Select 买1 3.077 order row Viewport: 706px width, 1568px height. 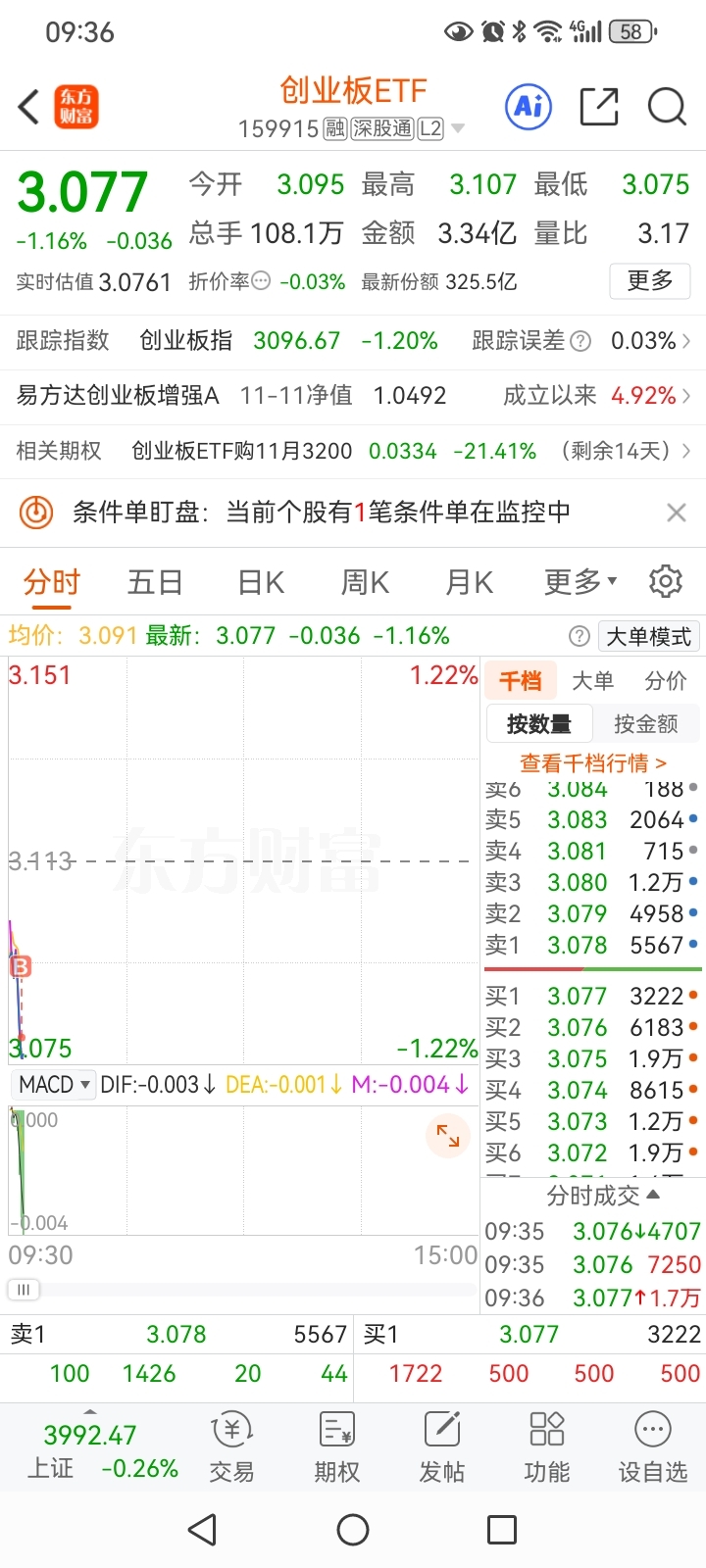[x=592, y=997]
